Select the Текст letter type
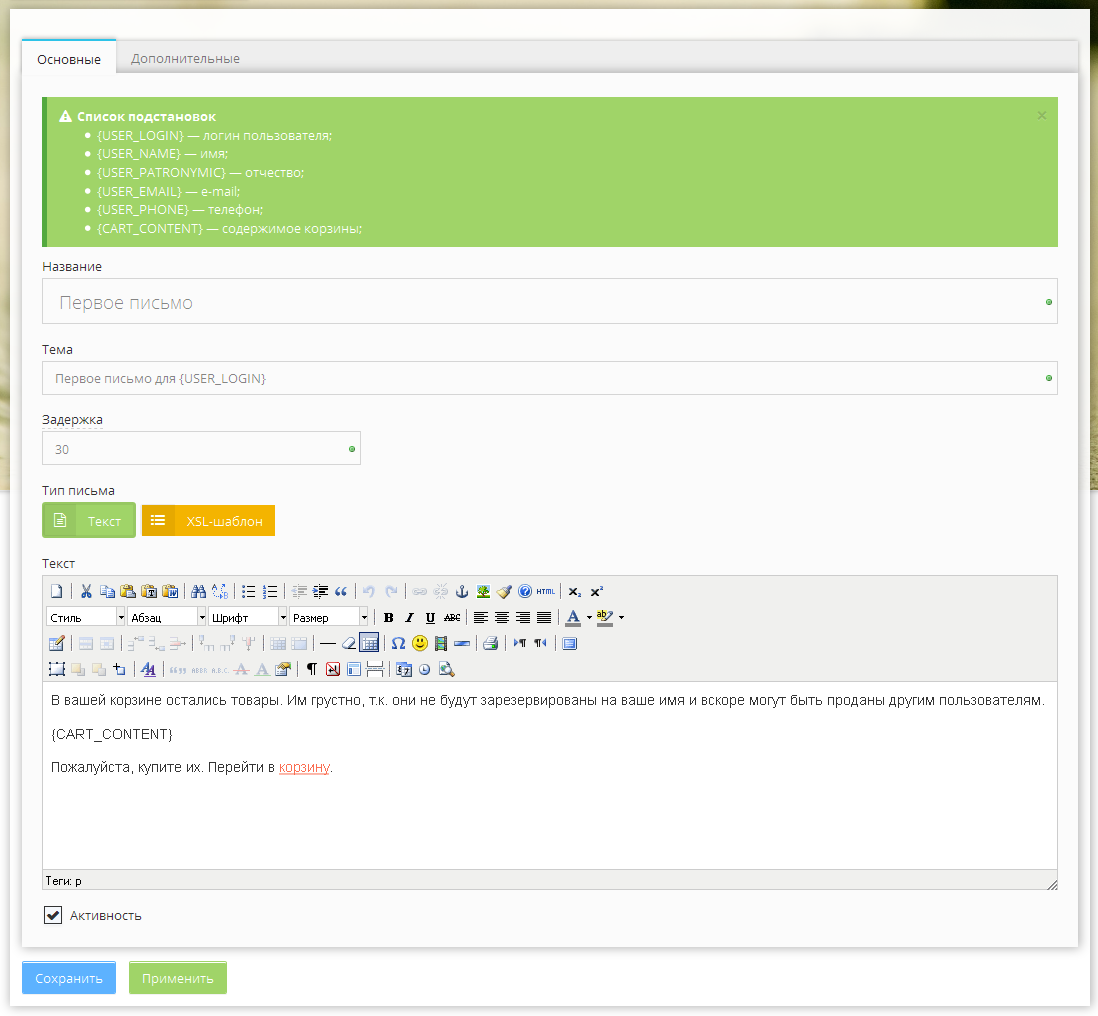1098x1016 pixels. (x=89, y=520)
